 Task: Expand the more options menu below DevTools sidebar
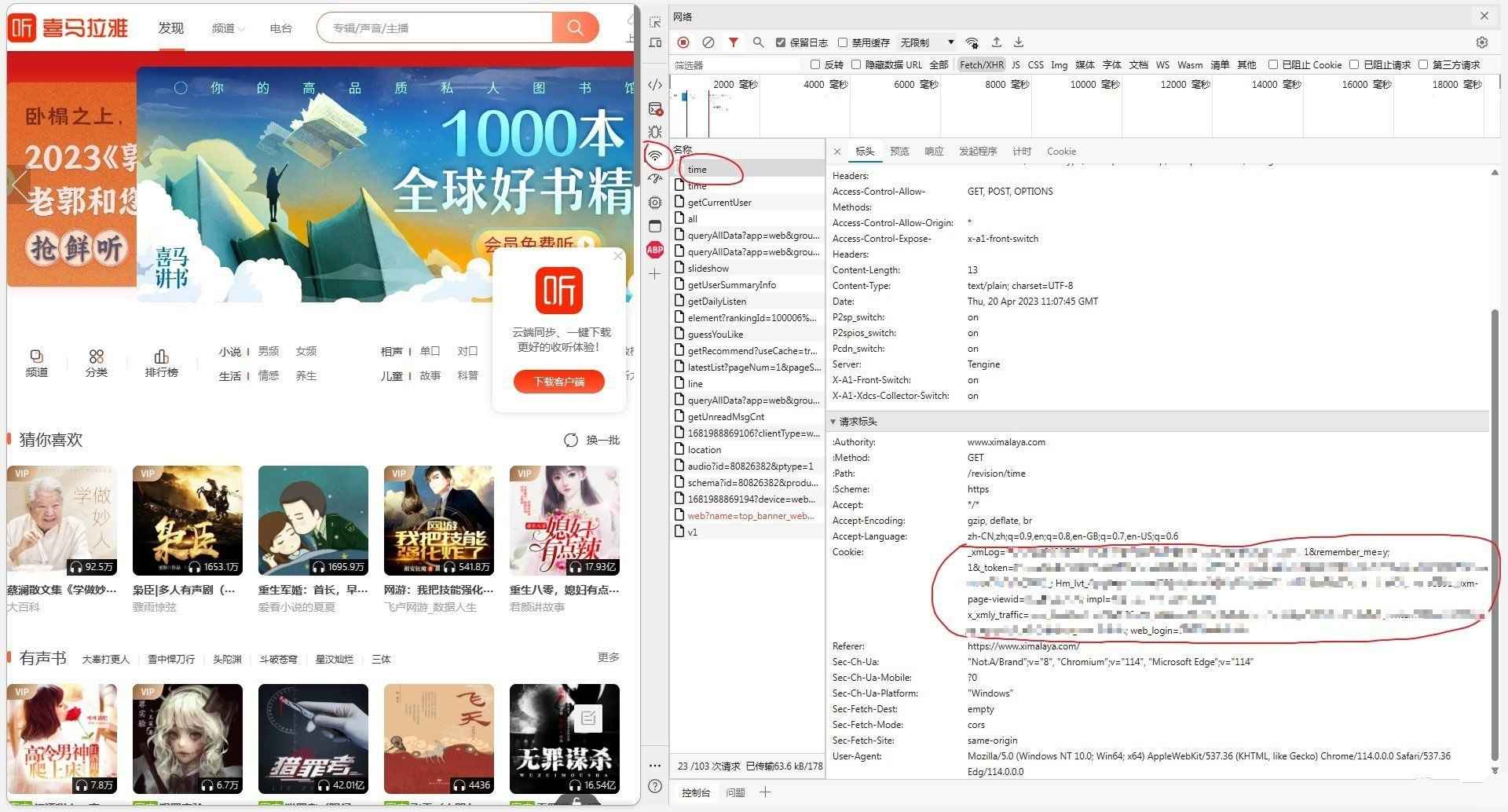point(655,766)
